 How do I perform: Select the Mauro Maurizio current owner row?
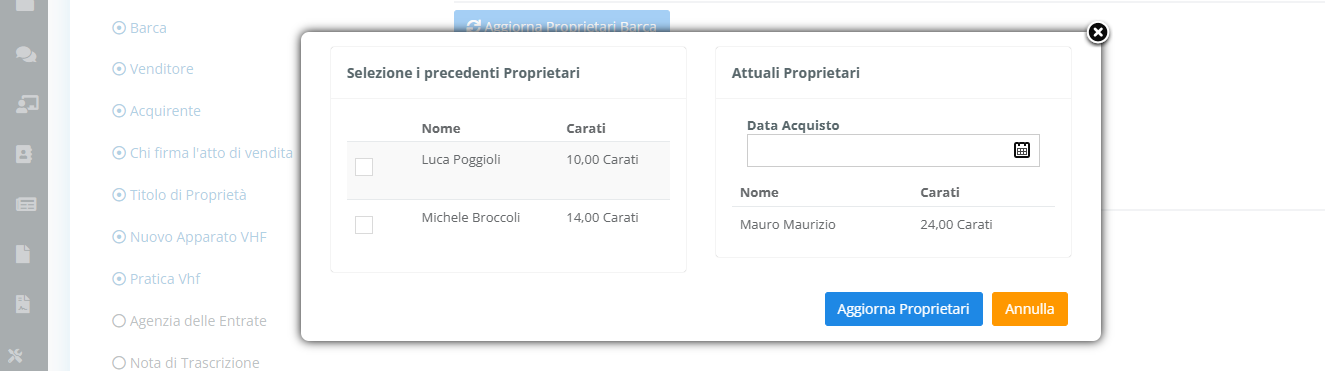[x=893, y=225]
